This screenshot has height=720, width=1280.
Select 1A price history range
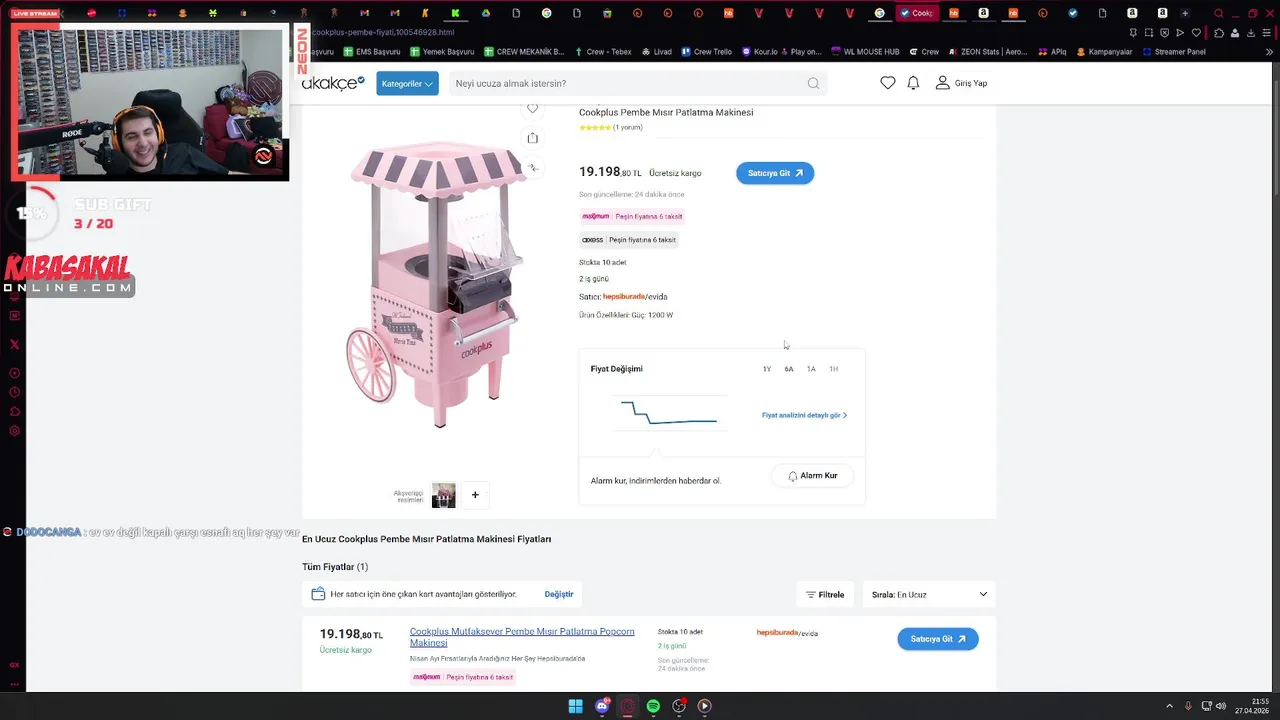[x=811, y=369]
